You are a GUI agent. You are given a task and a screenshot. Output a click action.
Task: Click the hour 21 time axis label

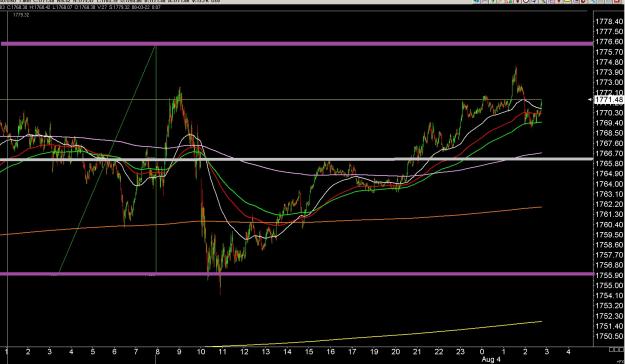(x=417, y=352)
